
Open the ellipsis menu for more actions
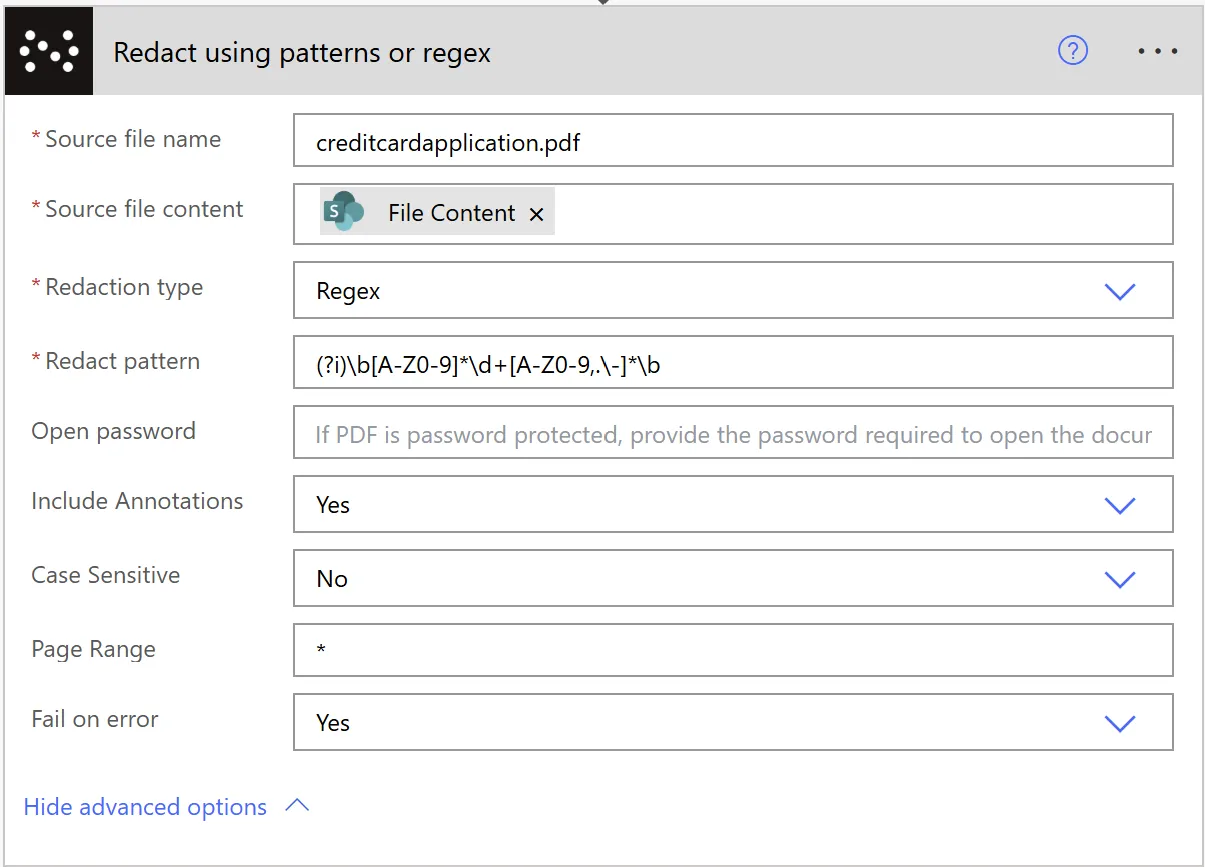click(x=1157, y=51)
